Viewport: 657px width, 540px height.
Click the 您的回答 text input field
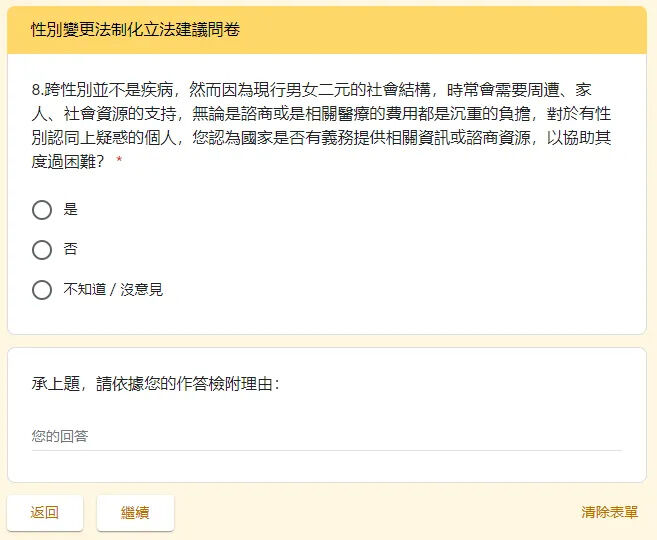(327, 436)
